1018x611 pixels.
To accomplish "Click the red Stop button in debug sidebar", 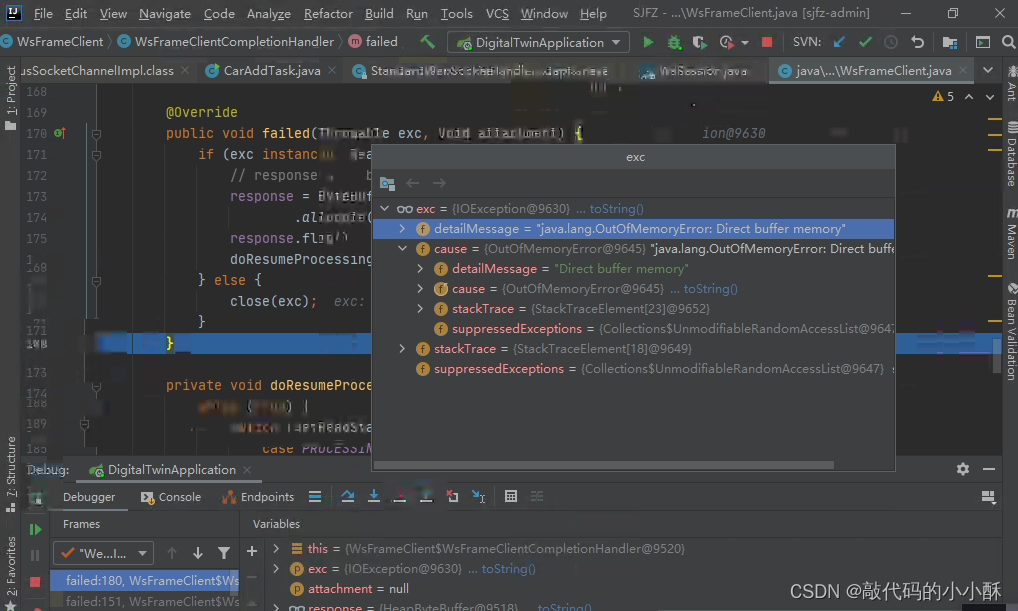I will (35, 581).
